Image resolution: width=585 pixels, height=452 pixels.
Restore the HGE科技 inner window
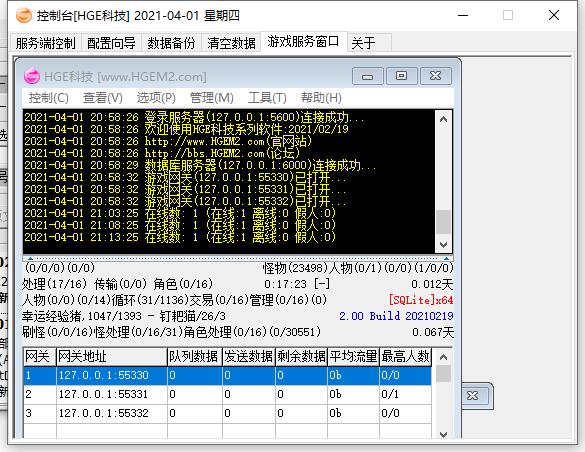401,76
